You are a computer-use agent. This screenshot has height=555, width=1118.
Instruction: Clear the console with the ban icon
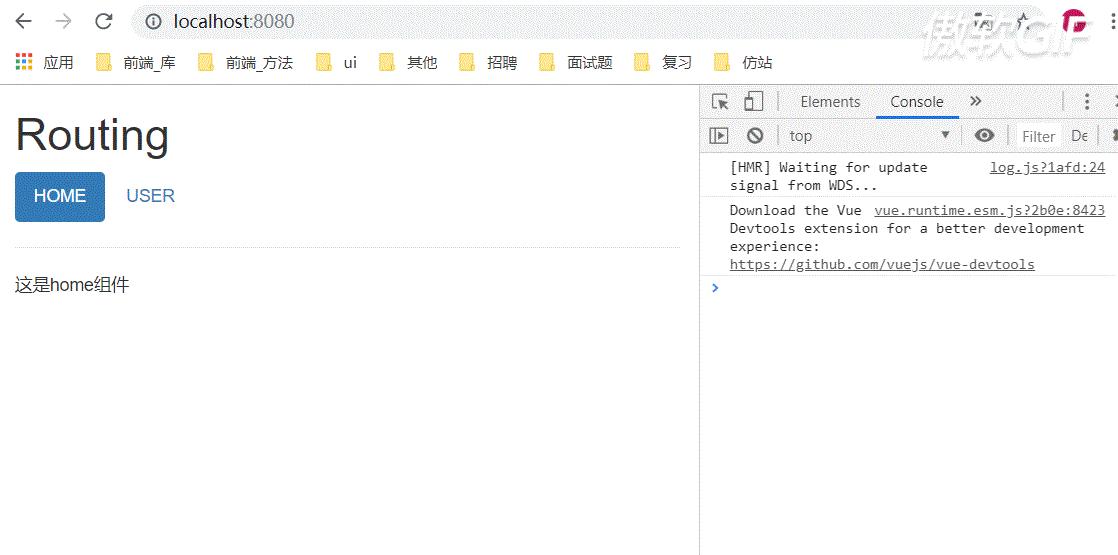click(755, 136)
